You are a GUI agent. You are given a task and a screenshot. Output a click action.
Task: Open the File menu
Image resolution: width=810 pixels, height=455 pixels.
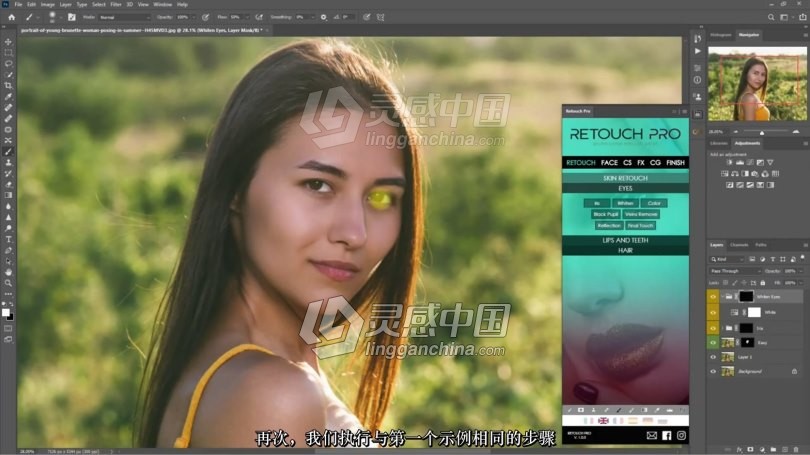(18, 4)
